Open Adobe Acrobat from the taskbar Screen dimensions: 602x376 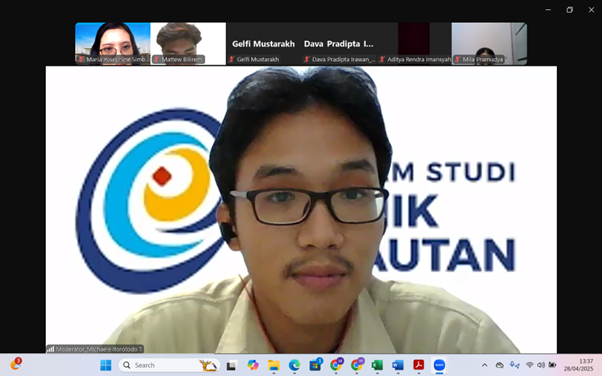pyautogui.click(x=418, y=365)
